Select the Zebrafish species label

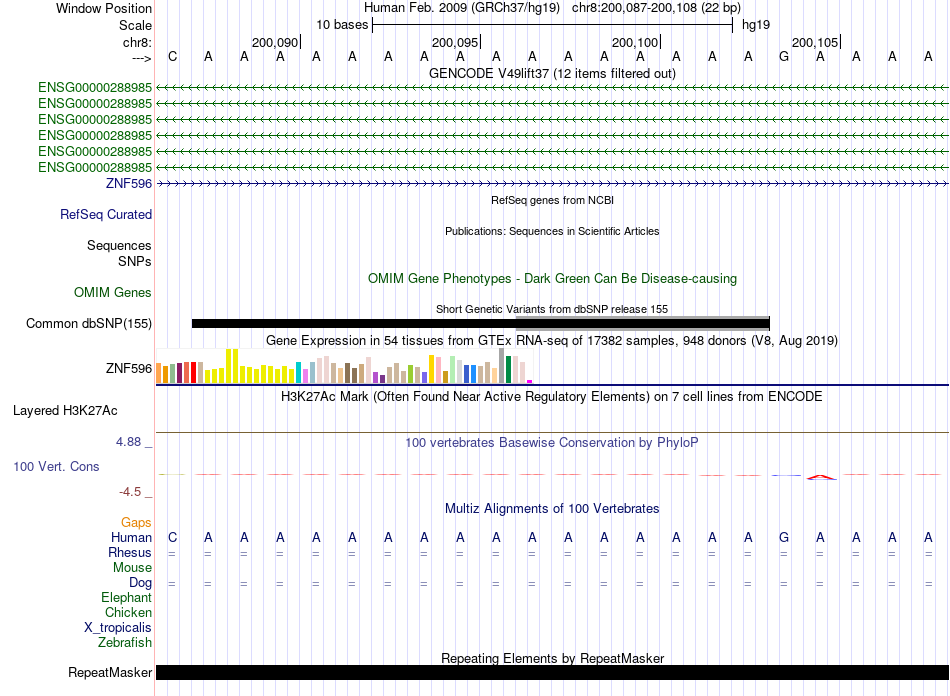(x=125, y=642)
